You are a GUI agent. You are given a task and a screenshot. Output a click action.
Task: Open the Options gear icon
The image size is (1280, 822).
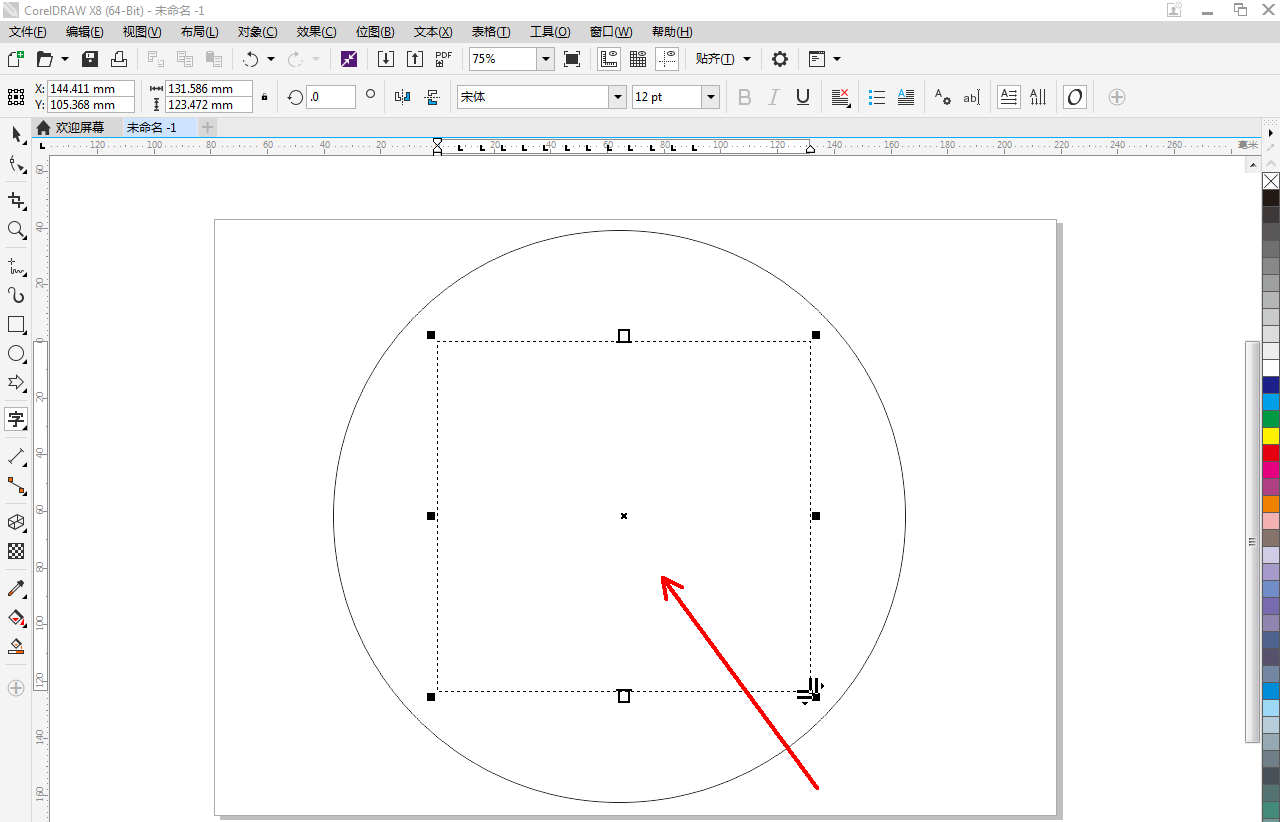click(780, 59)
